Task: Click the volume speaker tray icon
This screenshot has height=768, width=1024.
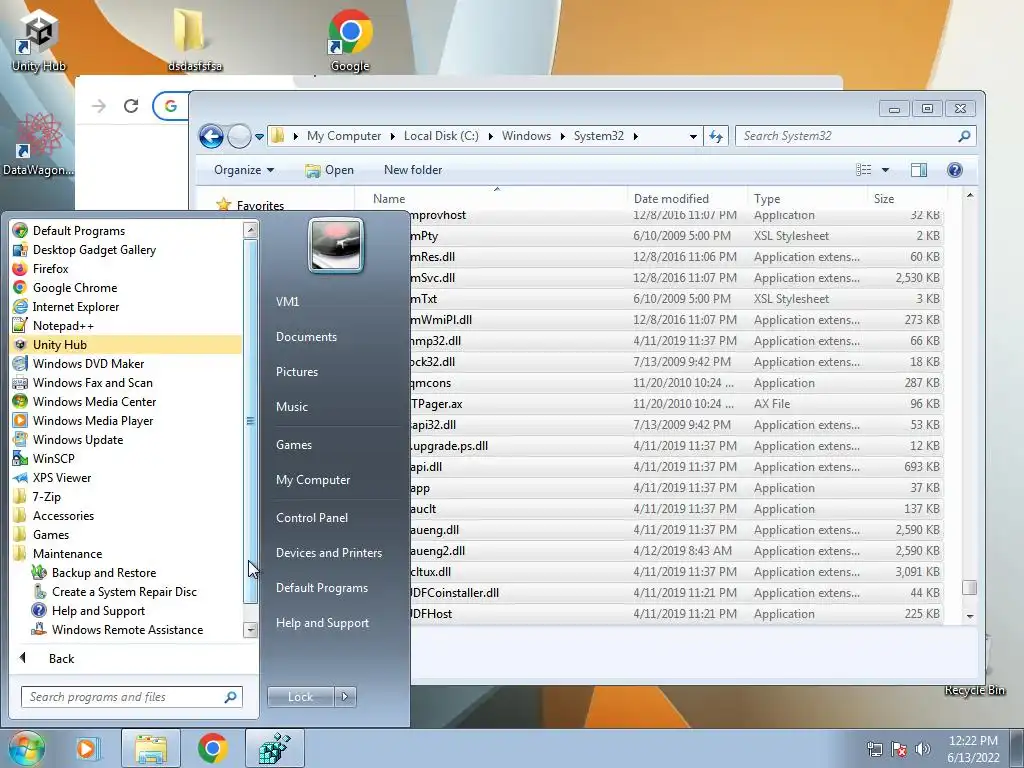Action: (923, 749)
